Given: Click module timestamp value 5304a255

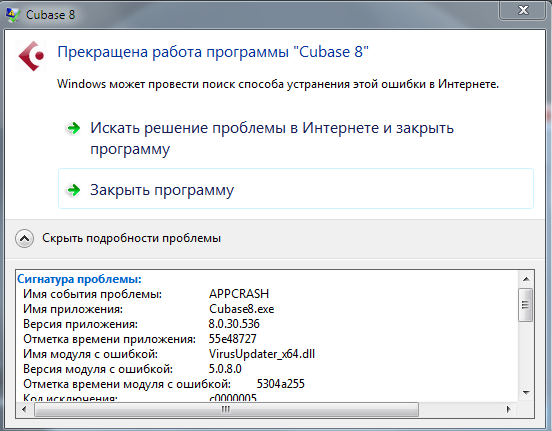Looking at the screenshot, I should pos(281,384).
